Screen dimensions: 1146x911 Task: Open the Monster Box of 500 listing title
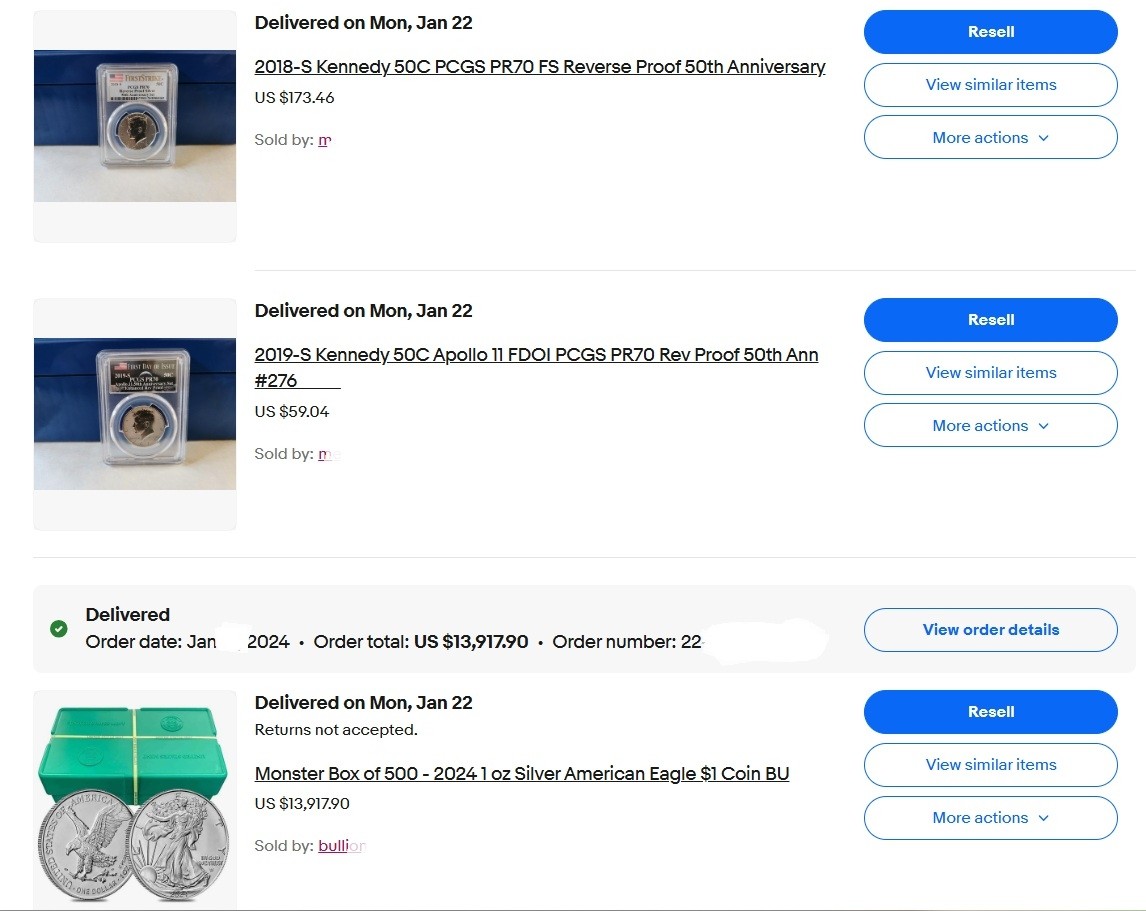point(522,774)
